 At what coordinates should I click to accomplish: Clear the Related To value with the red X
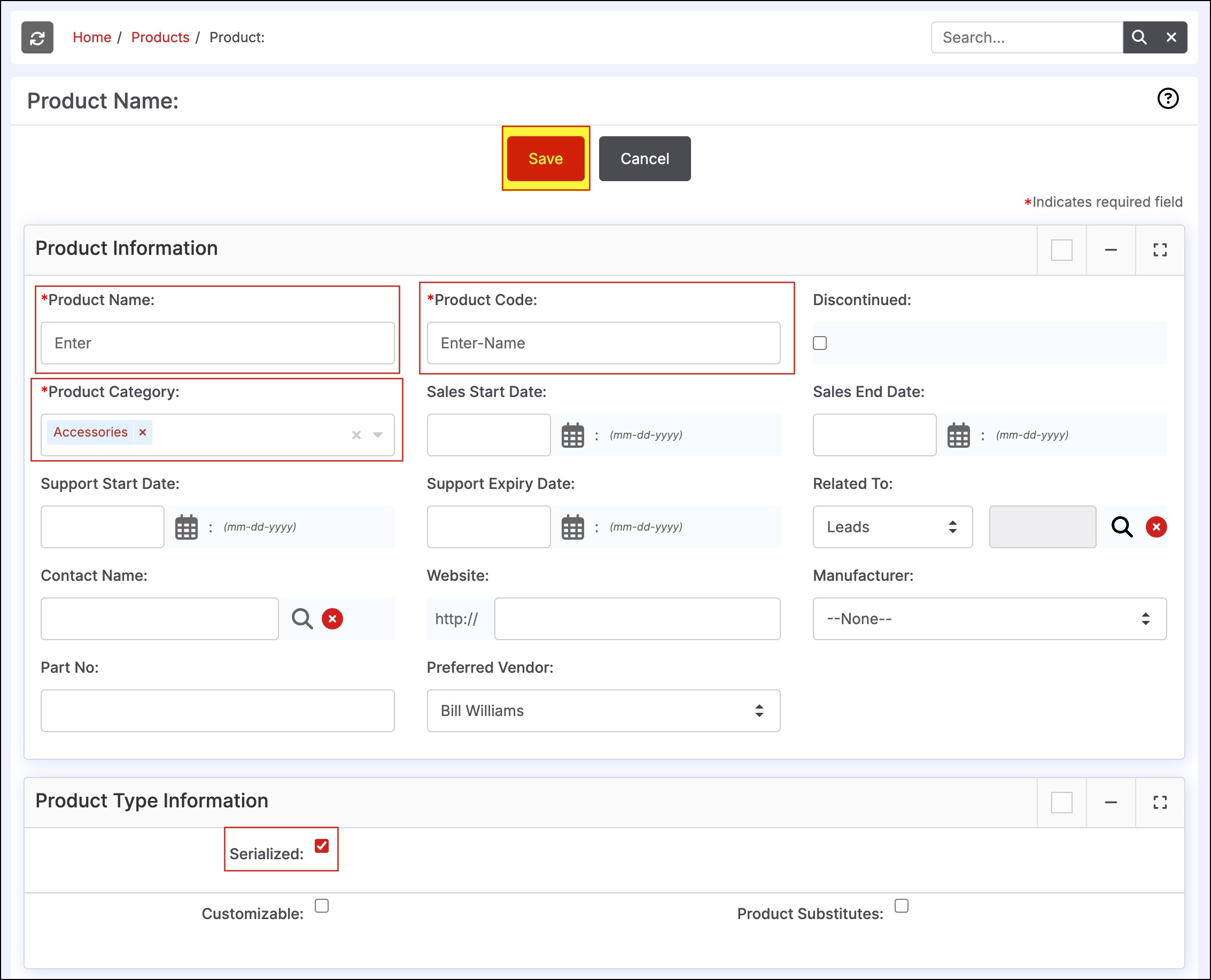pyautogui.click(x=1156, y=527)
